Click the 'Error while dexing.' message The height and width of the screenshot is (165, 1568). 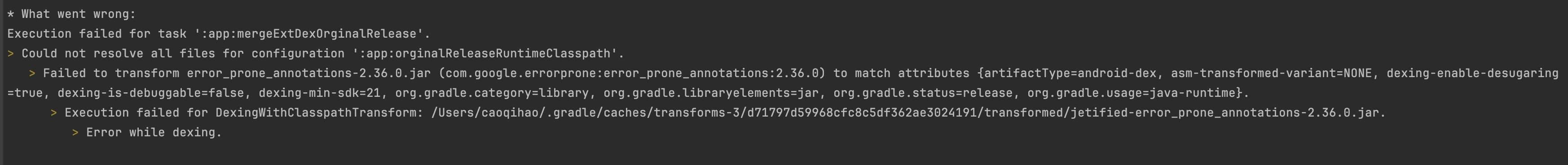154,132
